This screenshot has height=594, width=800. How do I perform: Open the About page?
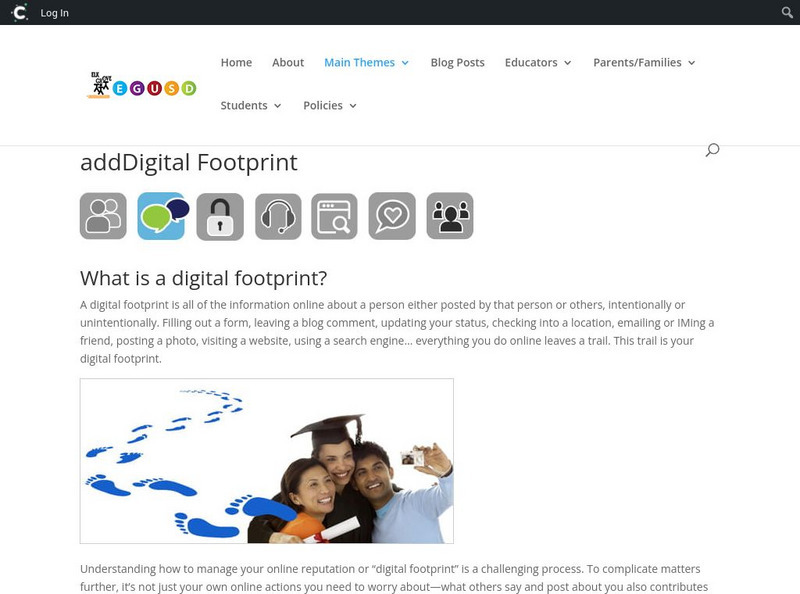coord(288,62)
